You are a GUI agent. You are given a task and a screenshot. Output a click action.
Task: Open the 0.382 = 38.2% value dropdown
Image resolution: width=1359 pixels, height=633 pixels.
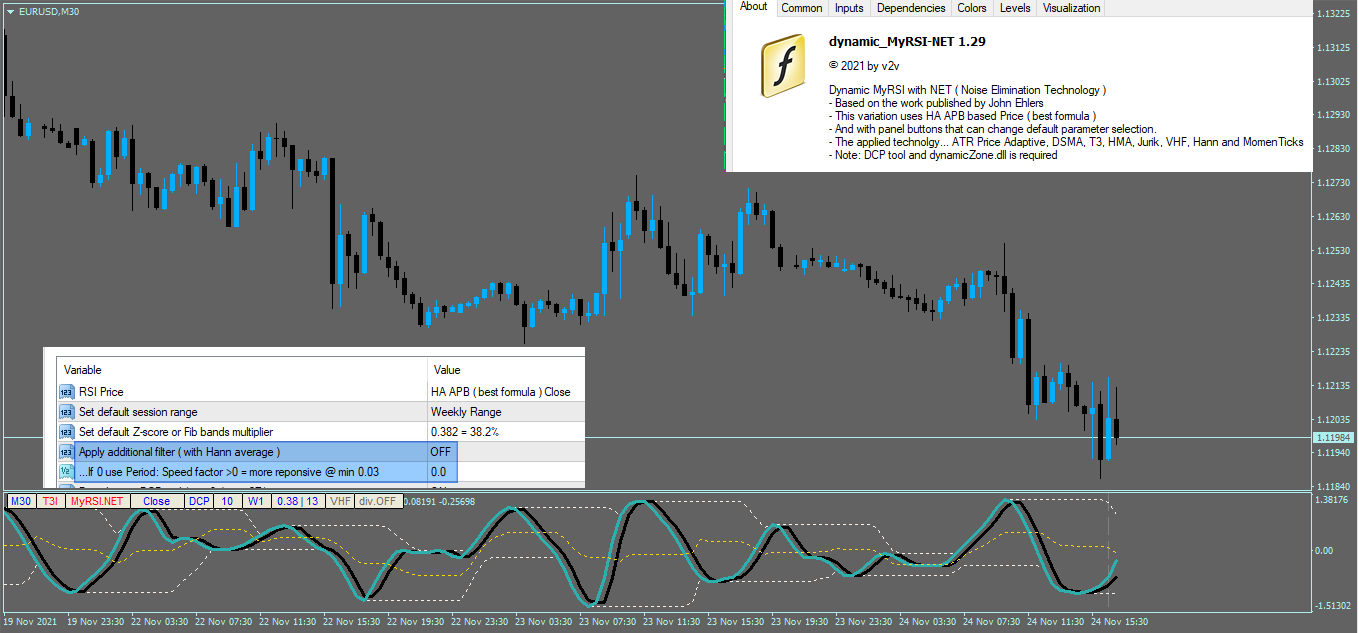[x=505, y=432]
